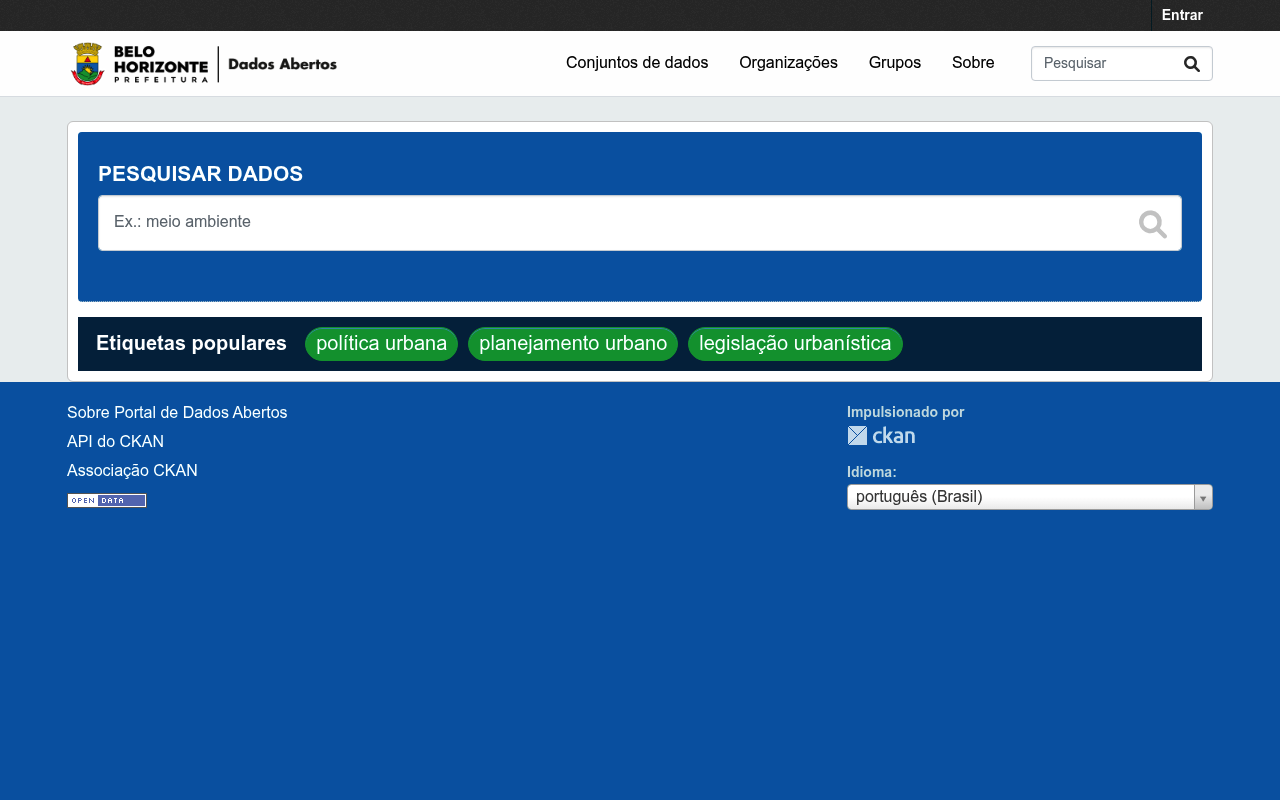Click the Dados Abertos title text
This screenshot has height=800, width=1280.
(283, 64)
